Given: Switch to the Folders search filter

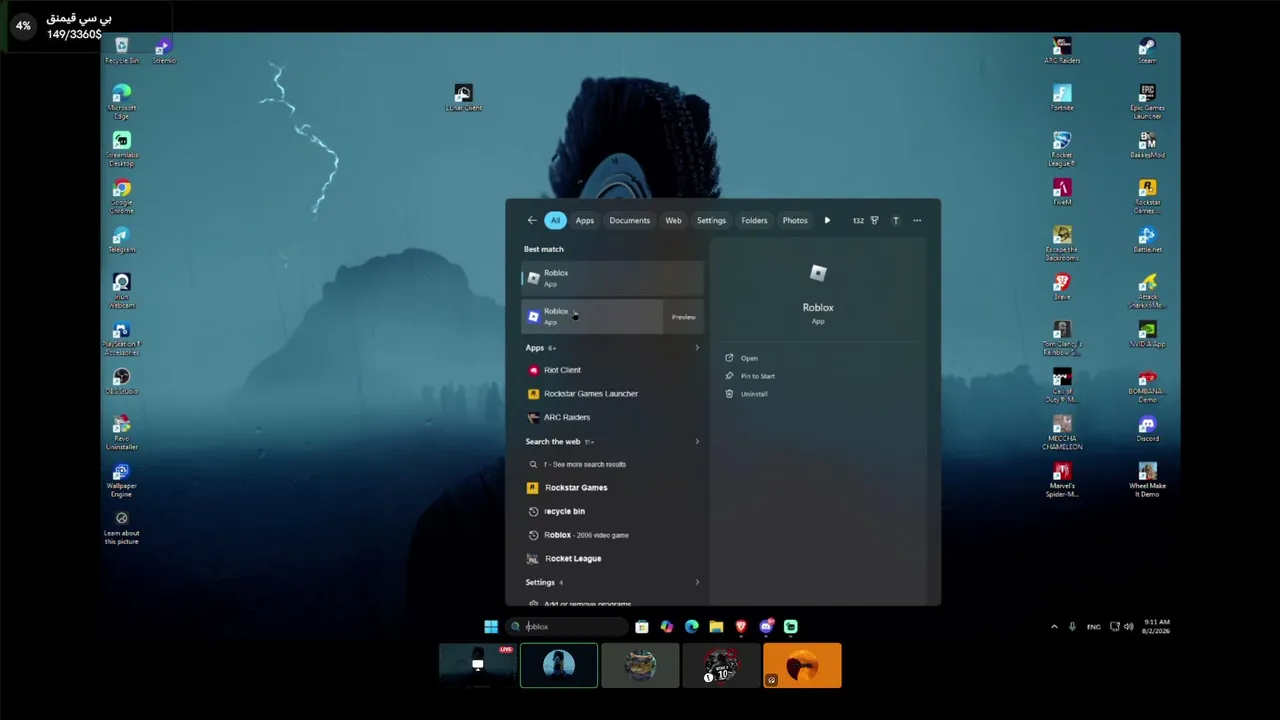Looking at the screenshot, I should [x=754, y=220].
